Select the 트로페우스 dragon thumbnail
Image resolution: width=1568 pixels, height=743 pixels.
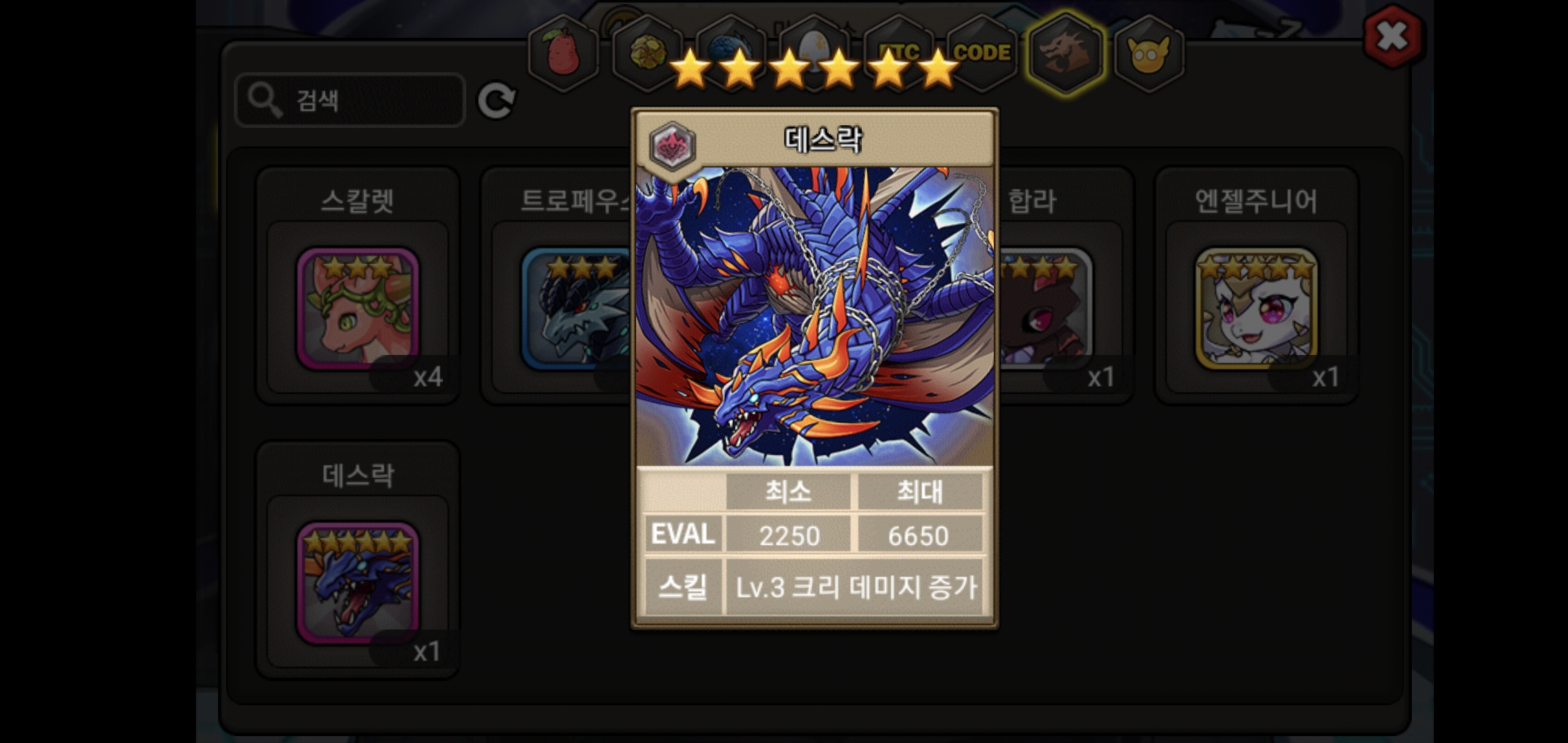click(576, 309)
